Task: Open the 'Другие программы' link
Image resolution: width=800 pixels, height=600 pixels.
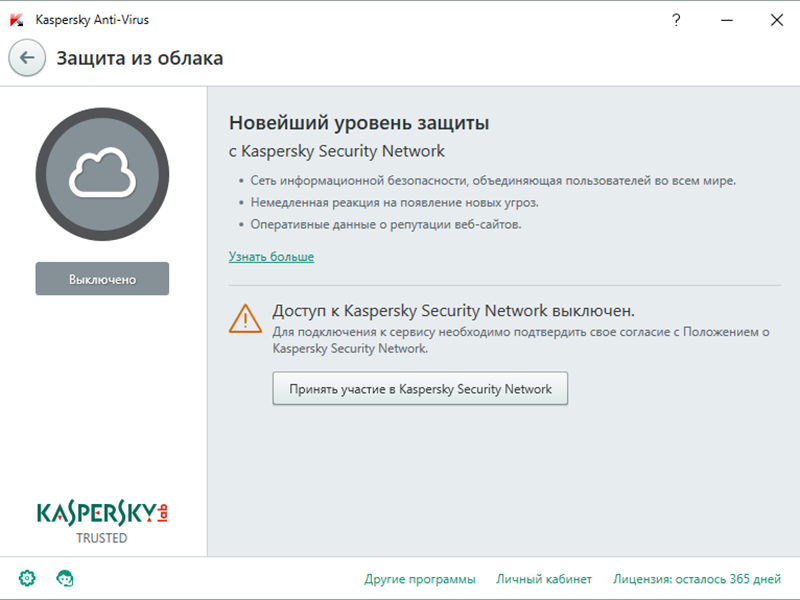Action: (x=420, y=579)
